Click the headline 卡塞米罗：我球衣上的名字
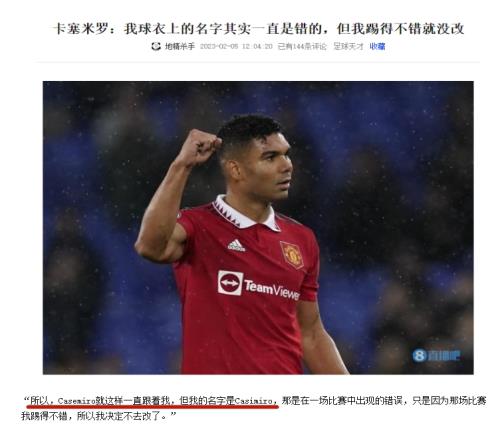 [x=258, y=29]
